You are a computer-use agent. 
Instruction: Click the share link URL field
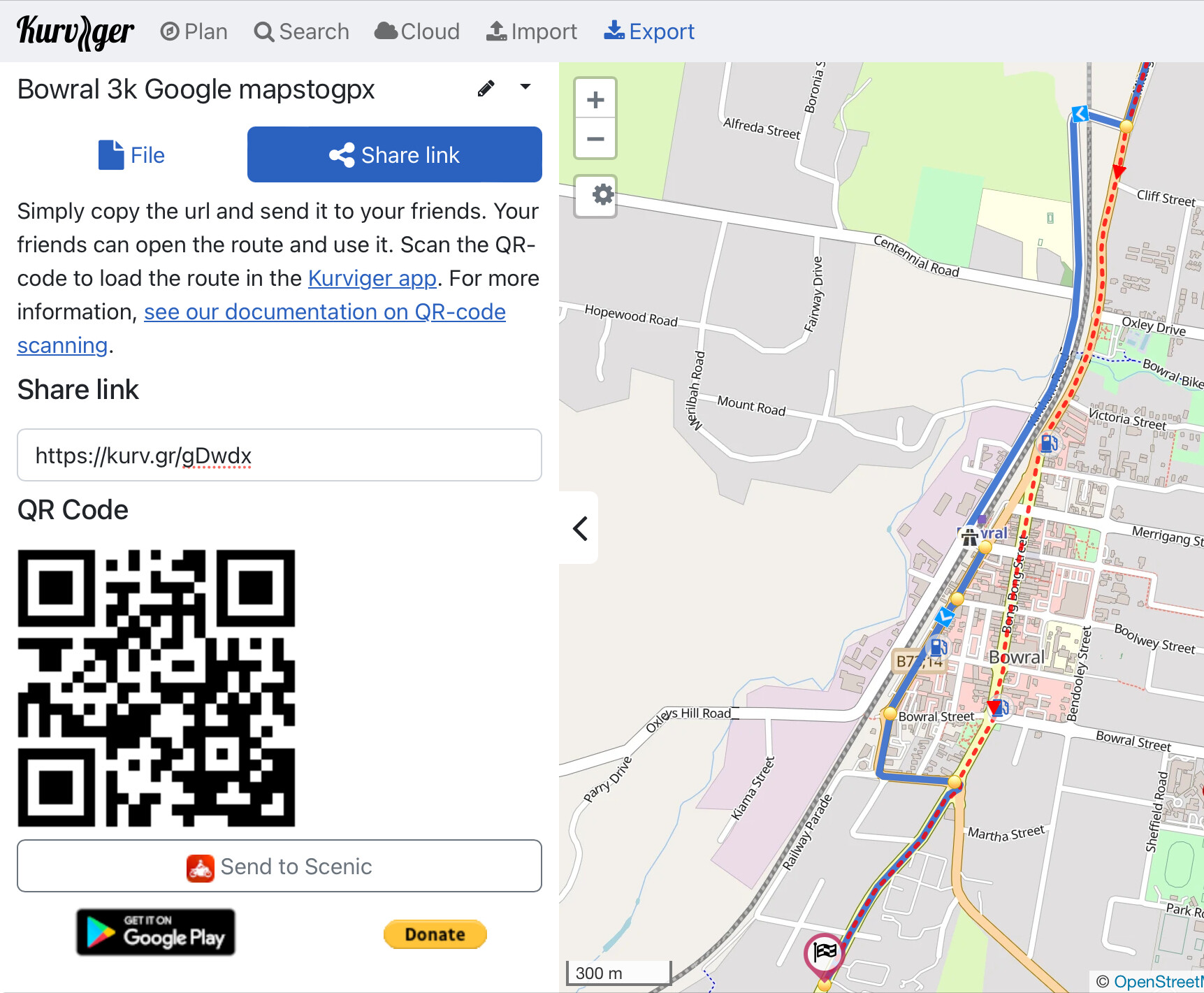pyautogui.click(x=280, y=455)
